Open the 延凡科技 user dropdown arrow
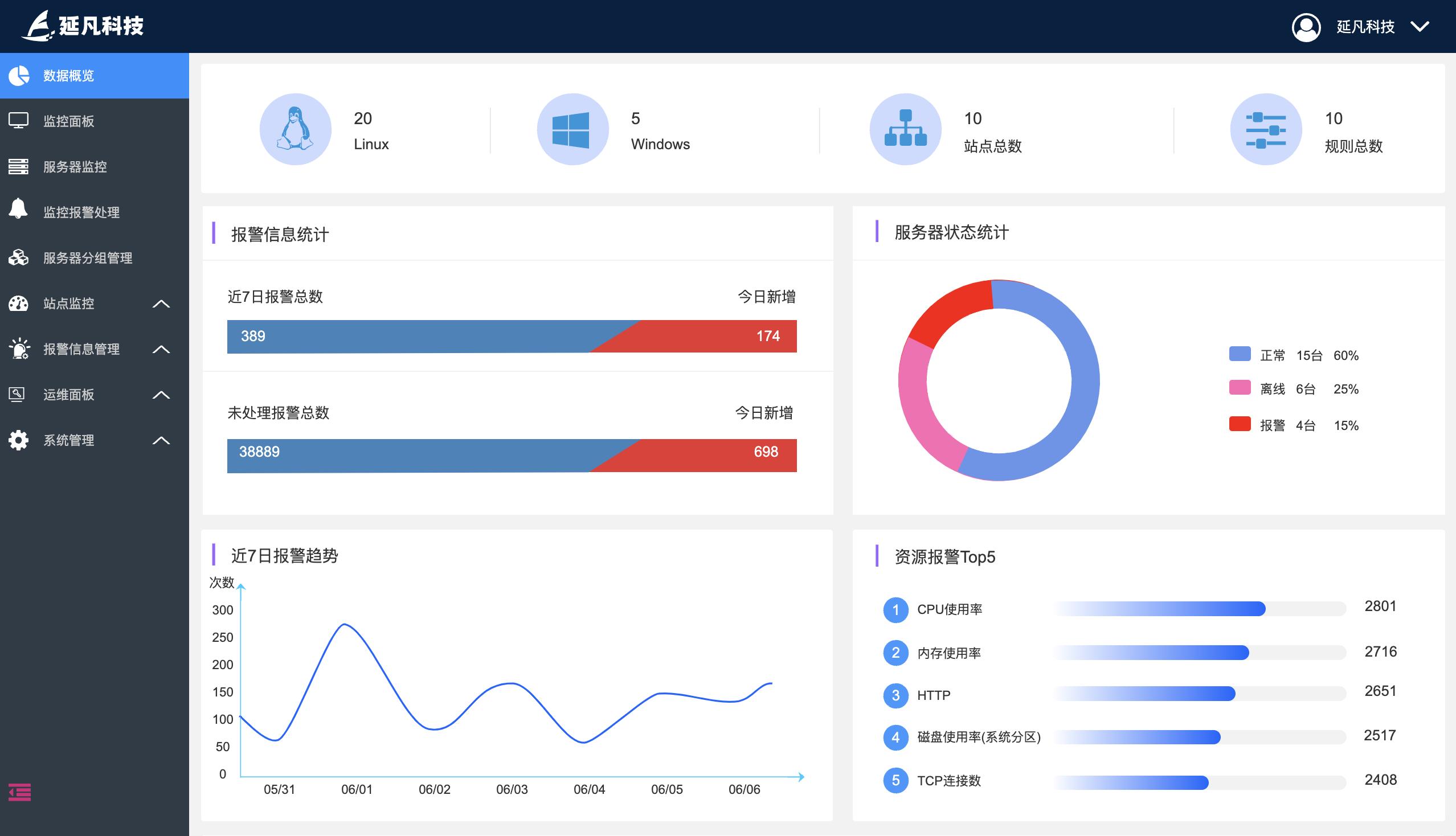The width and height of the screenshot is (1456, 836). pos(1420,27)
